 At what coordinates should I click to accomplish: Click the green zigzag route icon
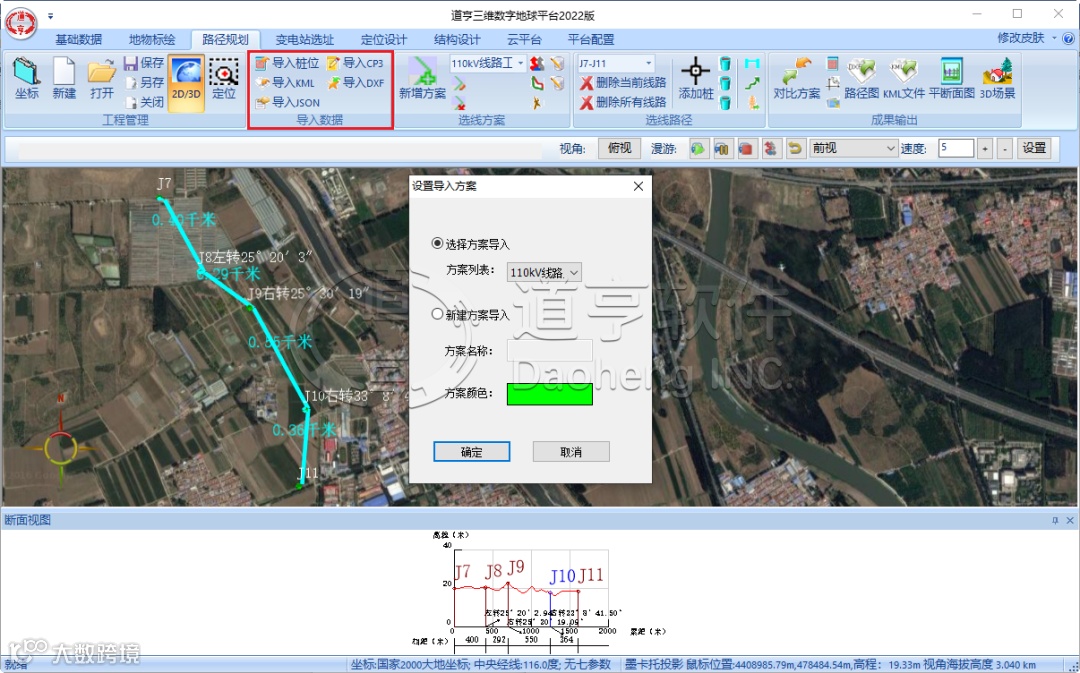pos(752,83)
